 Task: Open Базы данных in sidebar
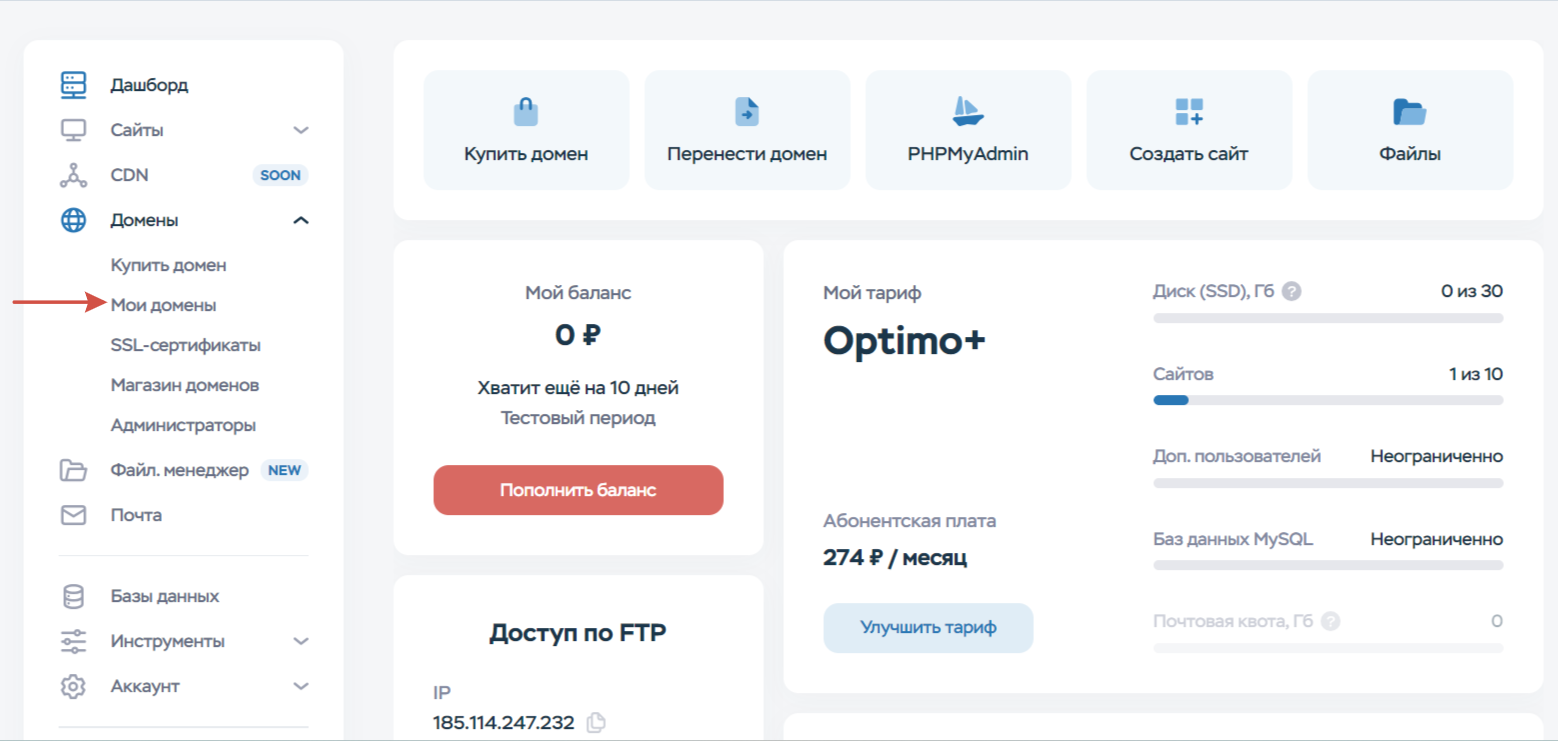click(x=165, y=596)
